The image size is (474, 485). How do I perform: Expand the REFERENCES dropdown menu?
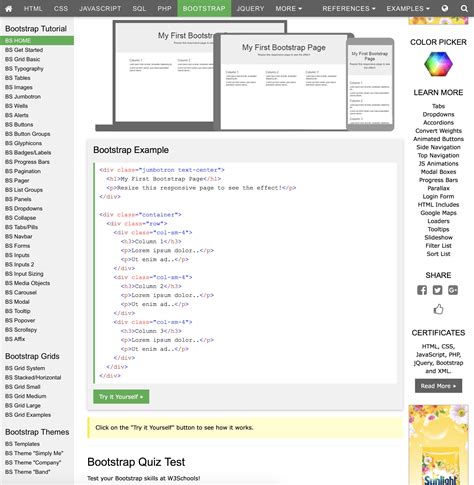(x=349, y=8)
